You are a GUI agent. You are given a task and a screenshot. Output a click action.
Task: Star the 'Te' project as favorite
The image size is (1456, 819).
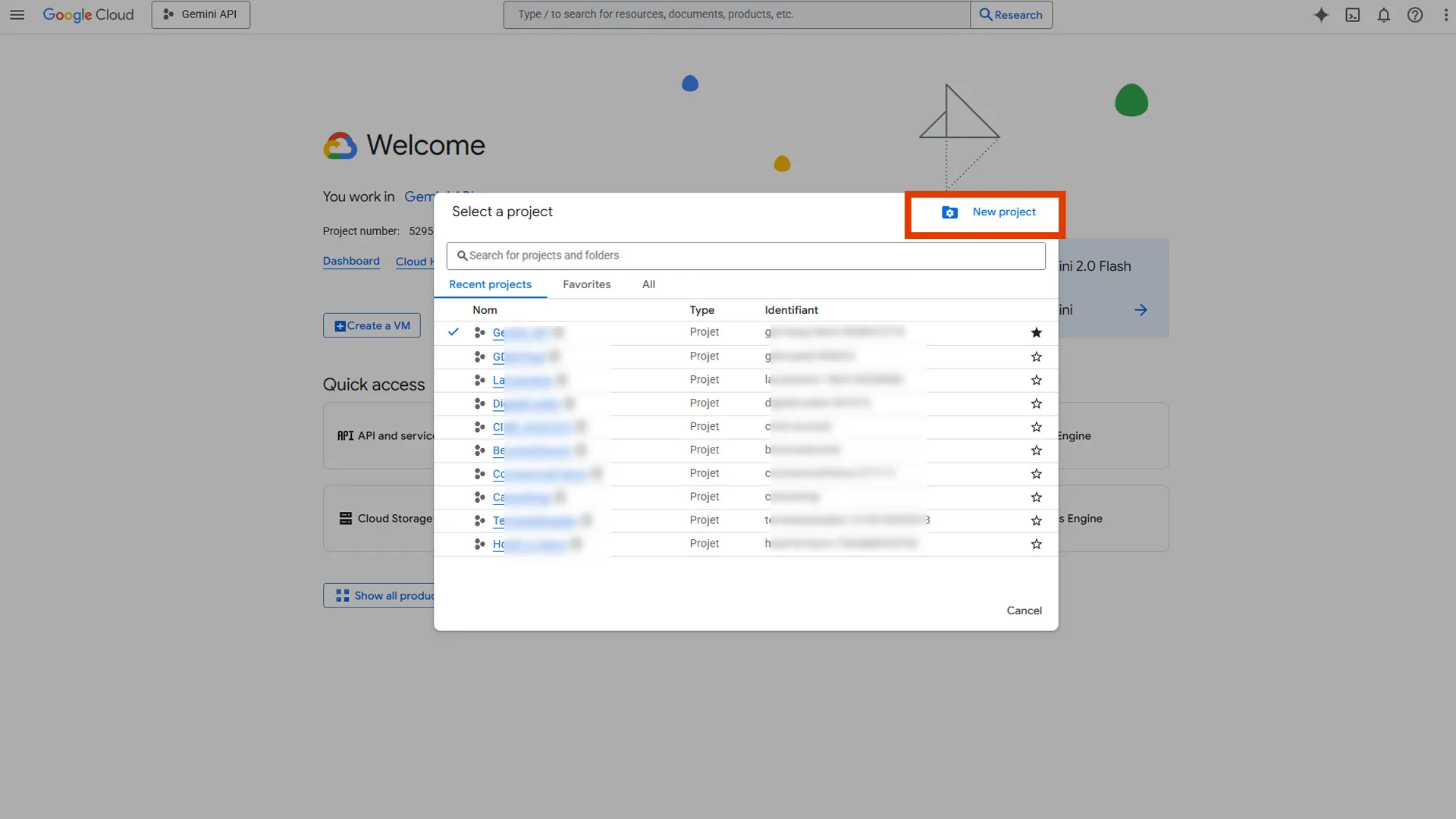pos(1036,521)
